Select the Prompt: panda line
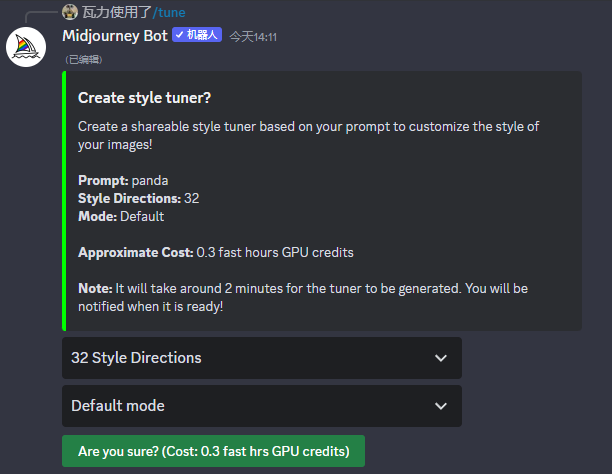Screen dimensions: 612x474 point(123,180)
